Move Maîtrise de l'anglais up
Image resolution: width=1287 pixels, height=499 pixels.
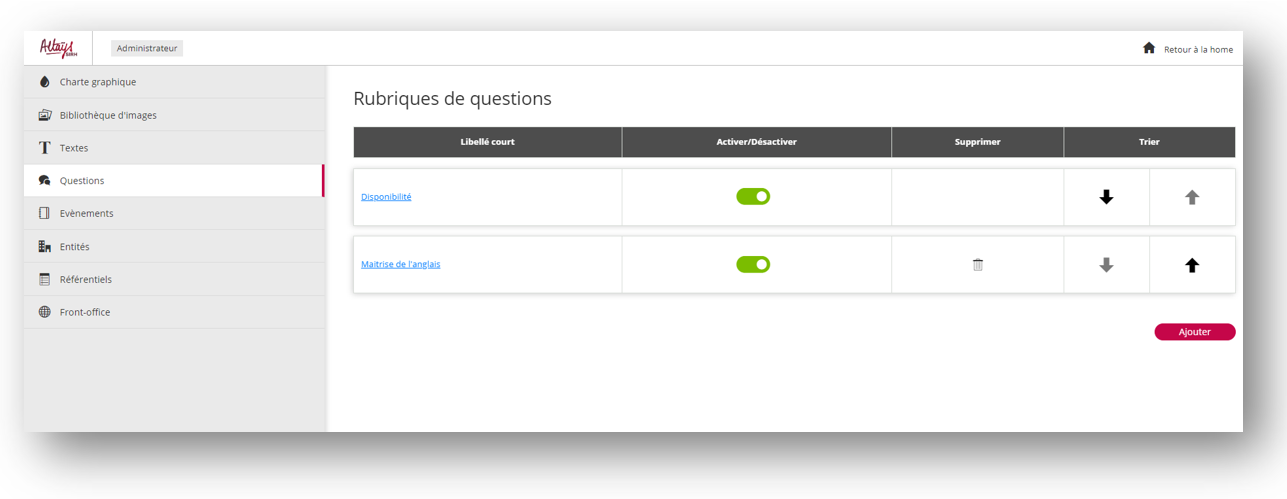1192,265
